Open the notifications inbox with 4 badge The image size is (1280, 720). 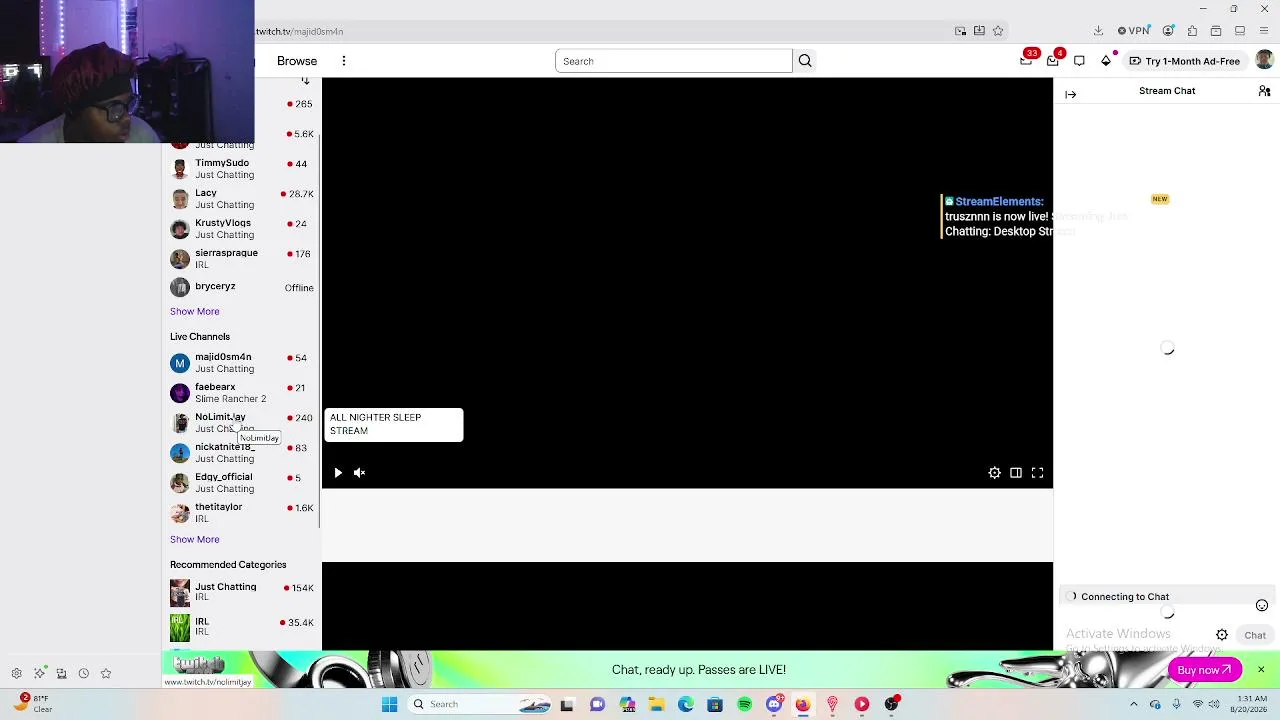[1053, 61]
